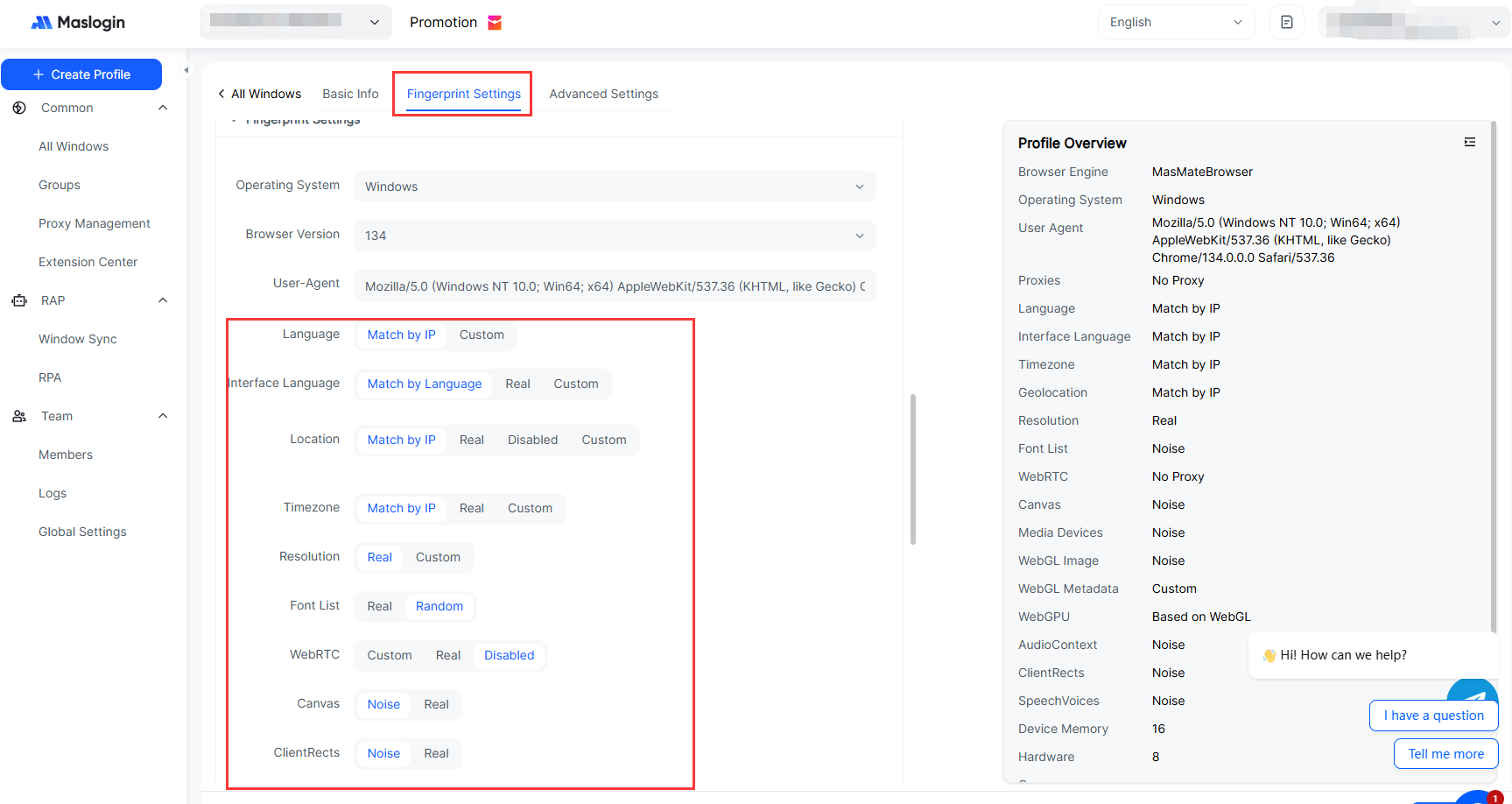Open the Operating System dropdown
This screenshot has width=1512, height=804.
point(614,187)
